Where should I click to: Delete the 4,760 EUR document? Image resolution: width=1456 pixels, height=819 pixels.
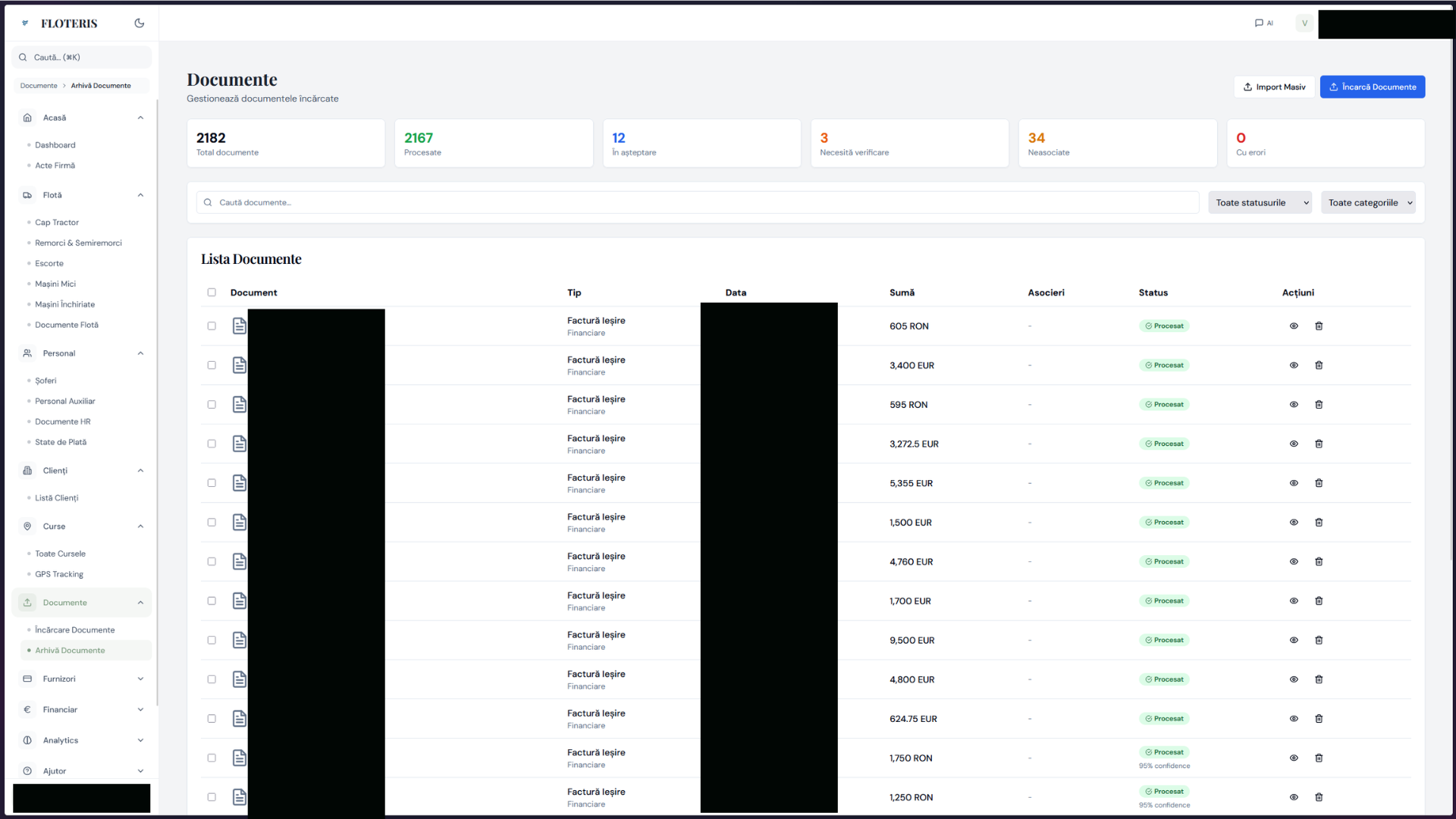1319,562
